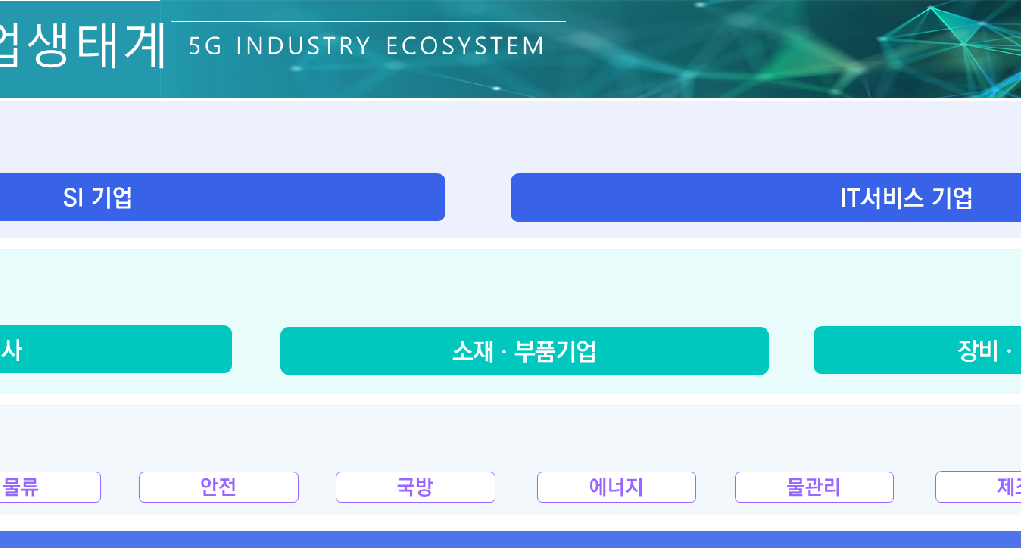Choose the 물류 outlined tag
Image resolution: width=1021 pixels, height=548 pixels.
50,487
